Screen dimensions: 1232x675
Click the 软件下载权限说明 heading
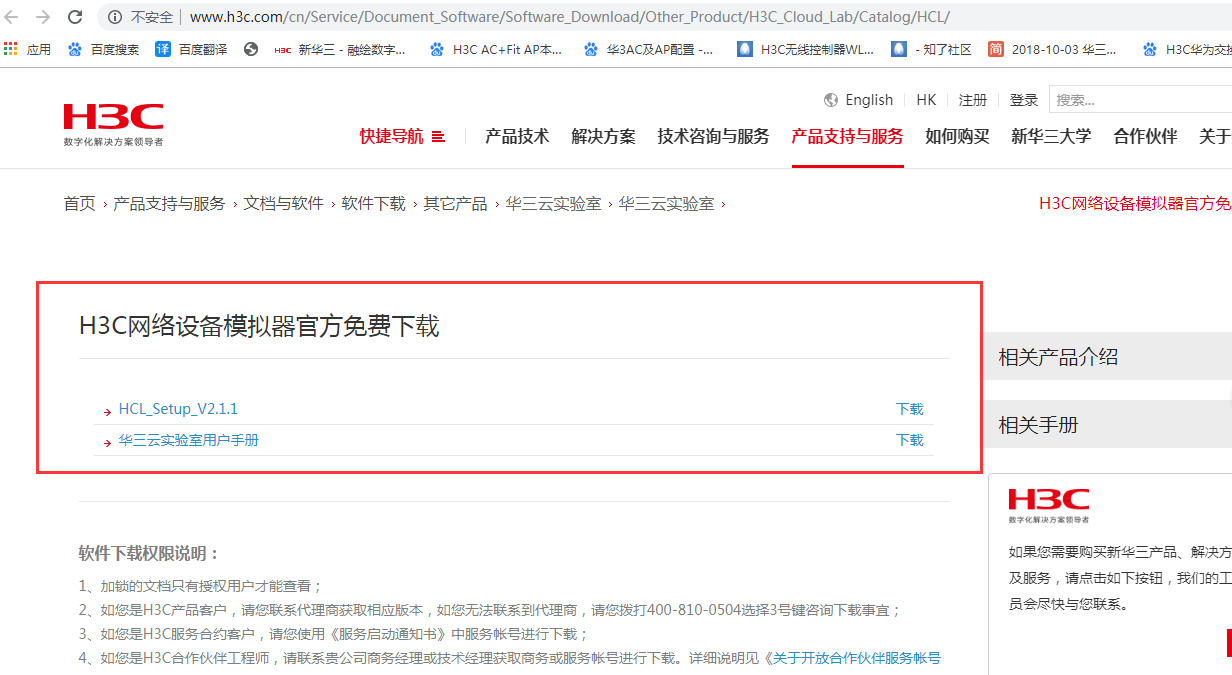pos(149,553)
